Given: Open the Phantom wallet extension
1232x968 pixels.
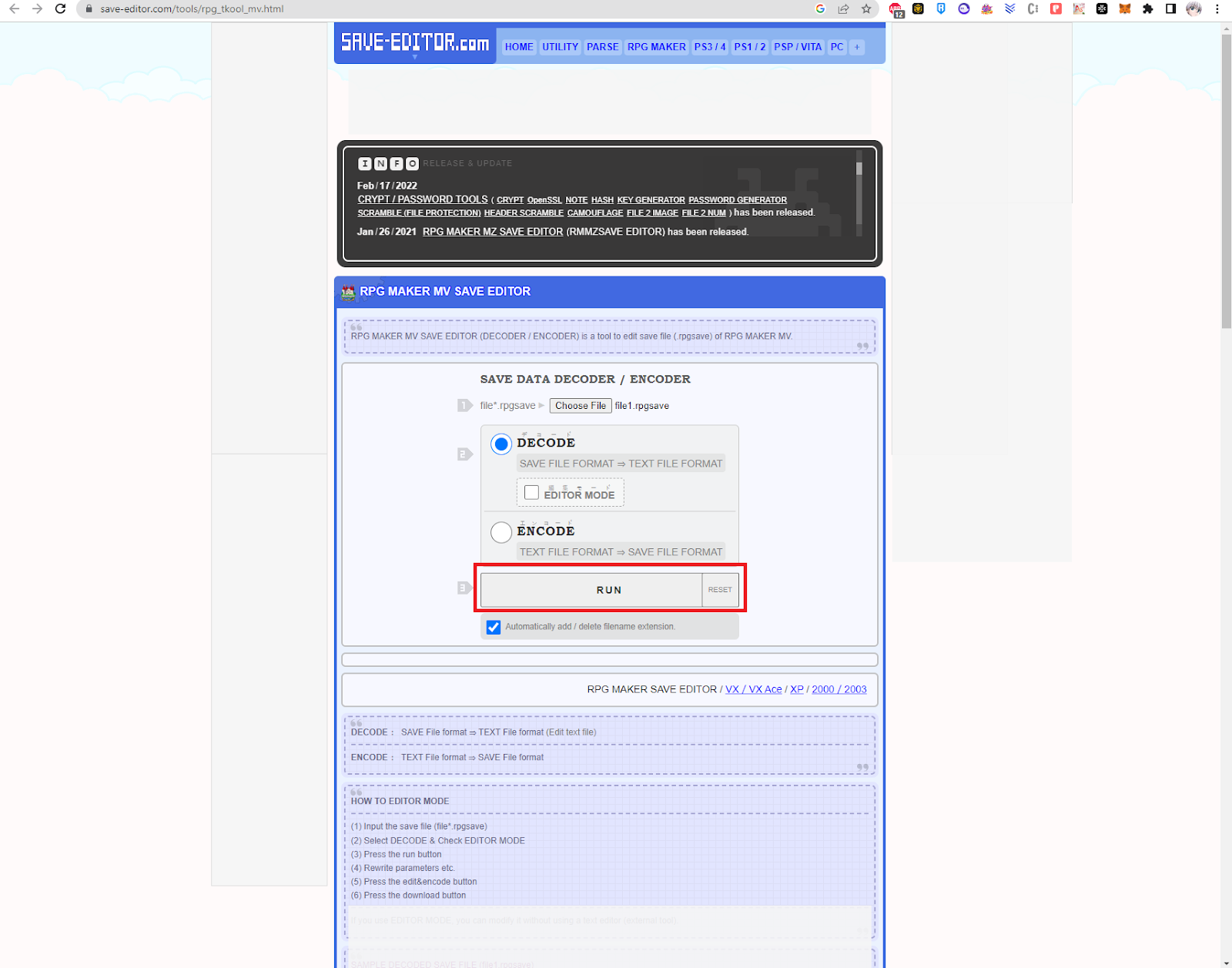Looking at the screenshot, I should click(964, 9).
